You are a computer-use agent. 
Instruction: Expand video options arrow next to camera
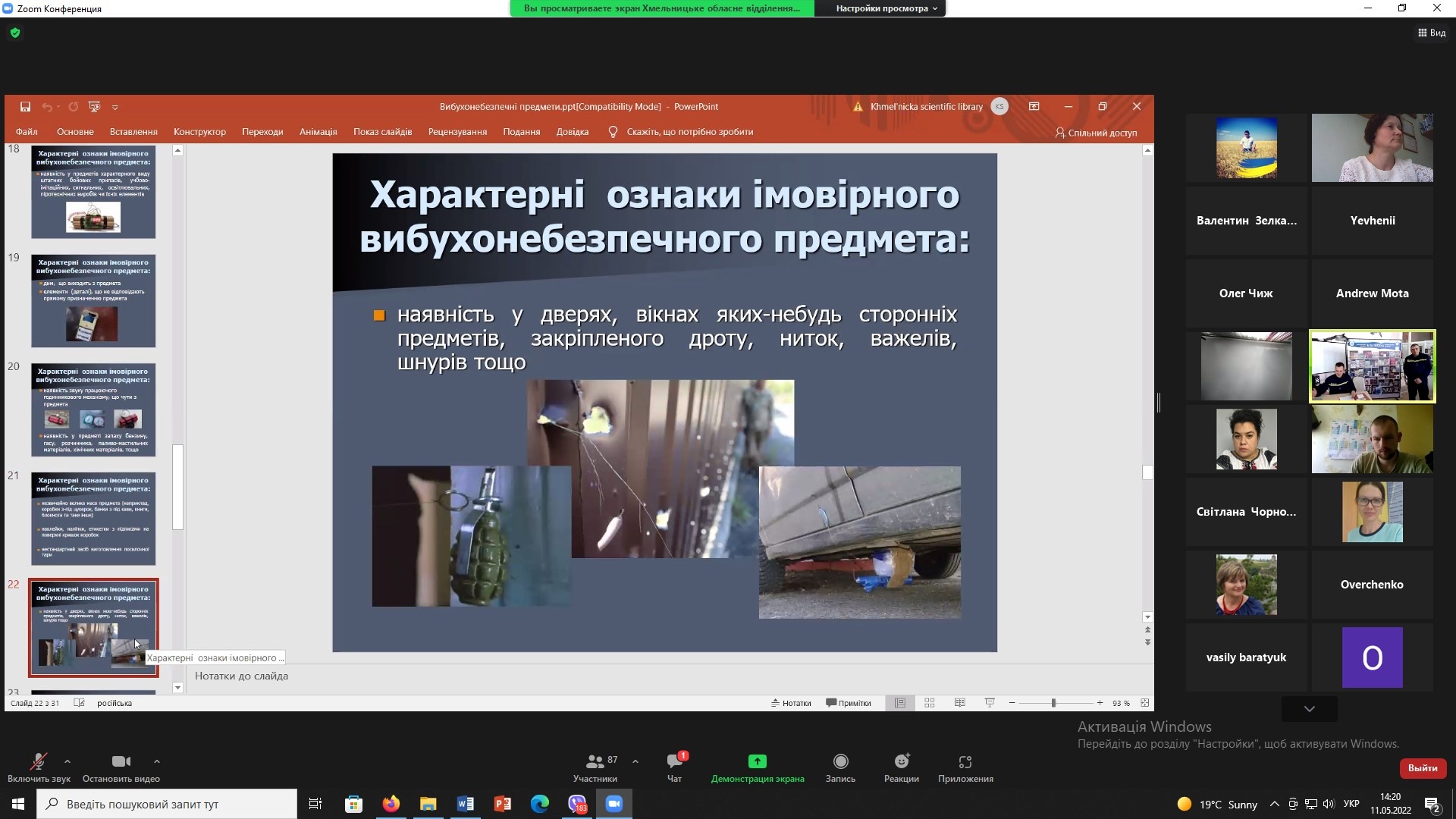tap(156, 761)
